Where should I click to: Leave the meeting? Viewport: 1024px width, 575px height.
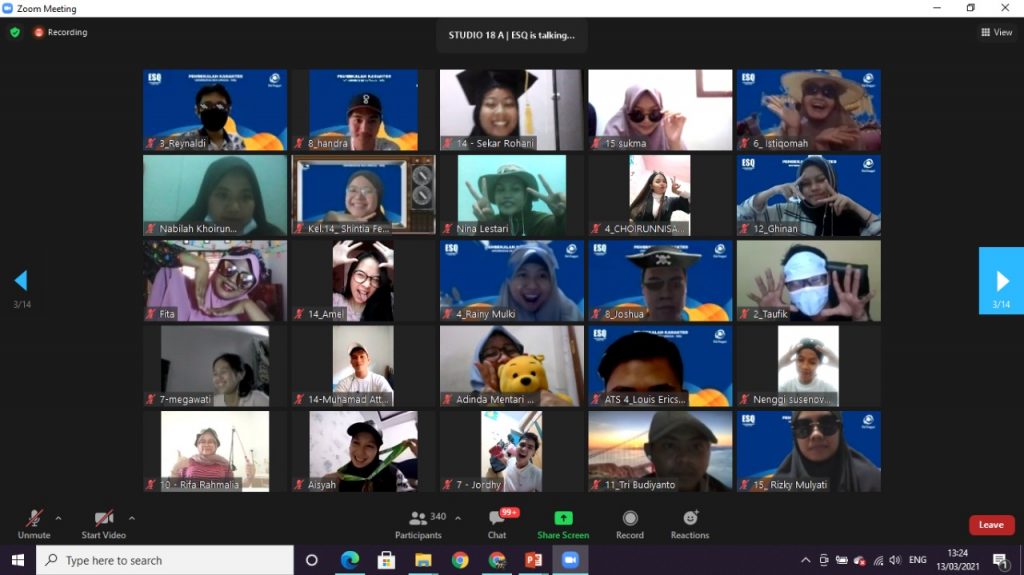pos(990,525)
